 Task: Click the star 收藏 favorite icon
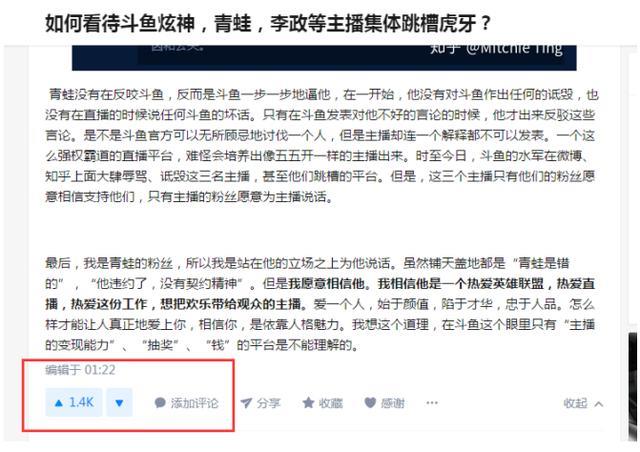pos(308,403)
